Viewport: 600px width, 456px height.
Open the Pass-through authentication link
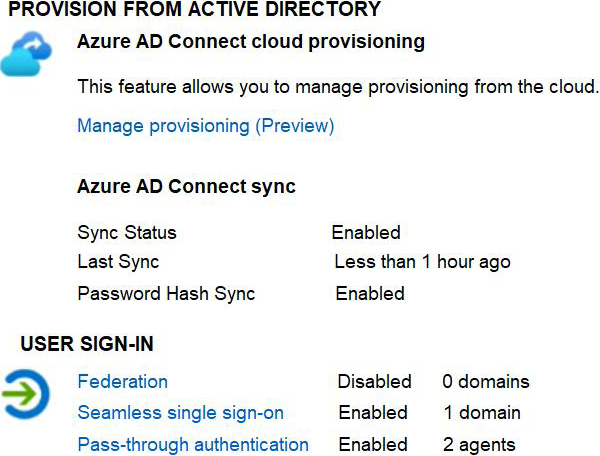(193, 444)
